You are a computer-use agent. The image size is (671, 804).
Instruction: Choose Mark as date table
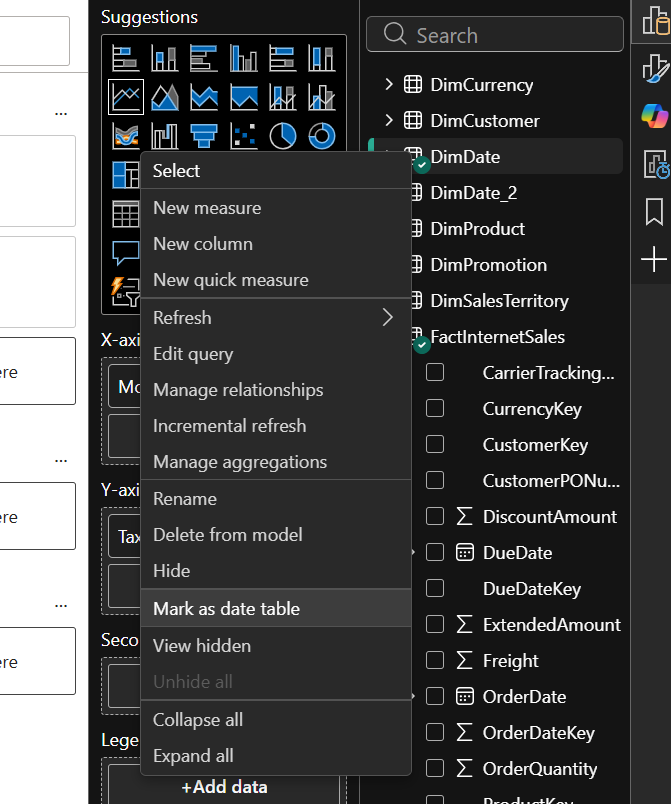(x=226, y=609)
